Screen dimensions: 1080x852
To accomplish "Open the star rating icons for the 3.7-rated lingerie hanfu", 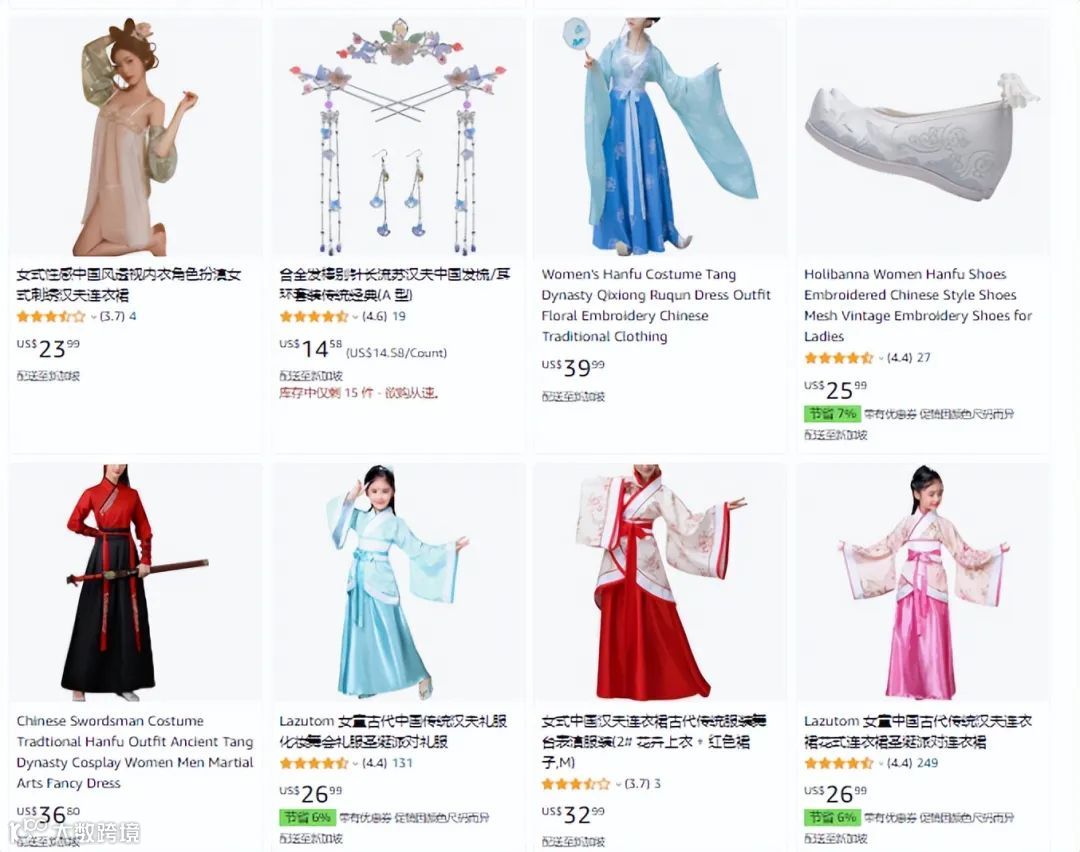I will pyautogui.click(x=51, y=317).
